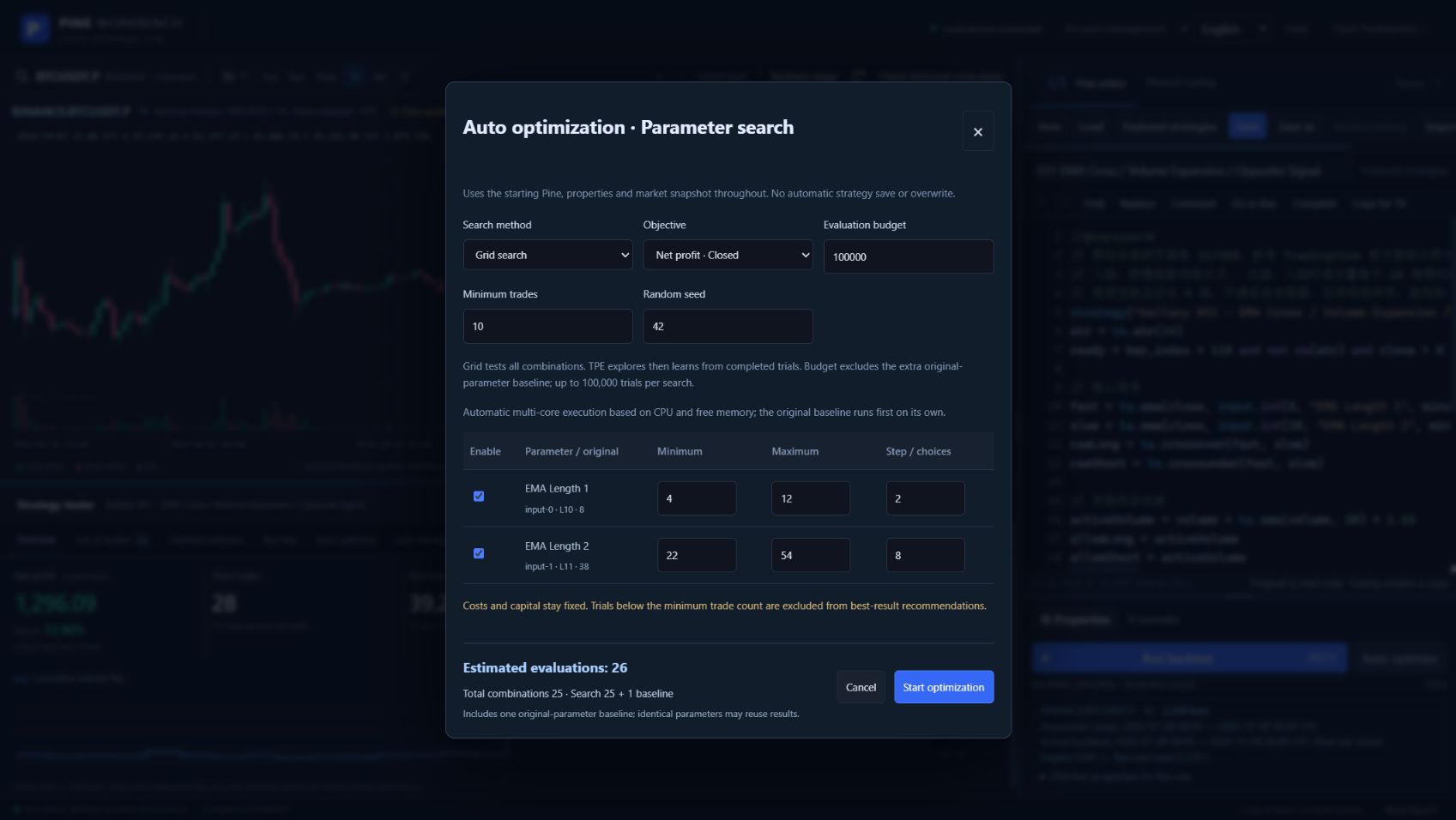Select the 'Estimated evaluations: 26' text
Viewport: 1456px width, 820px height.
point(545,667)
